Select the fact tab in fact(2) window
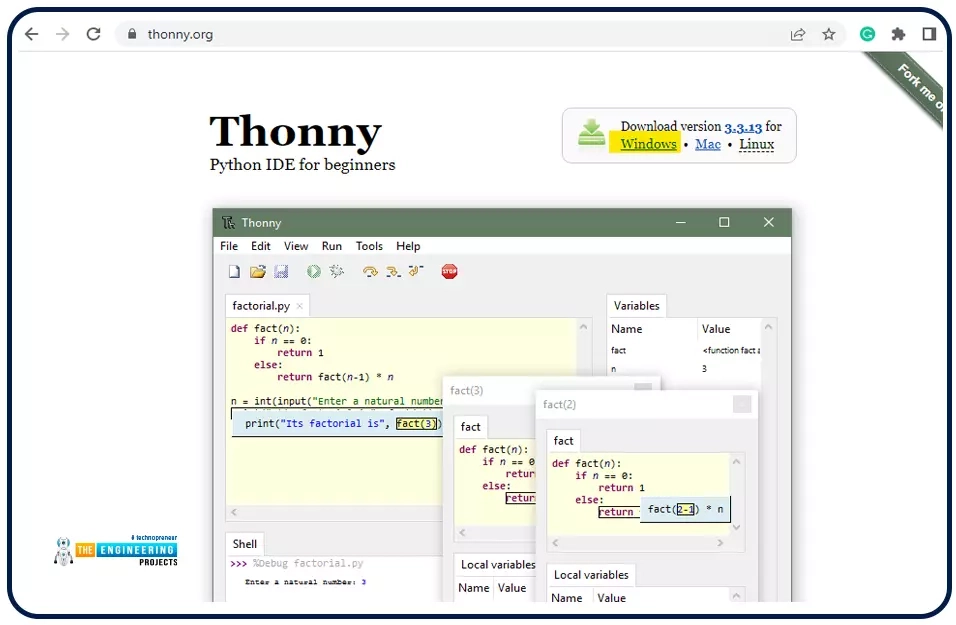956x625 pixels. point(563,440)
